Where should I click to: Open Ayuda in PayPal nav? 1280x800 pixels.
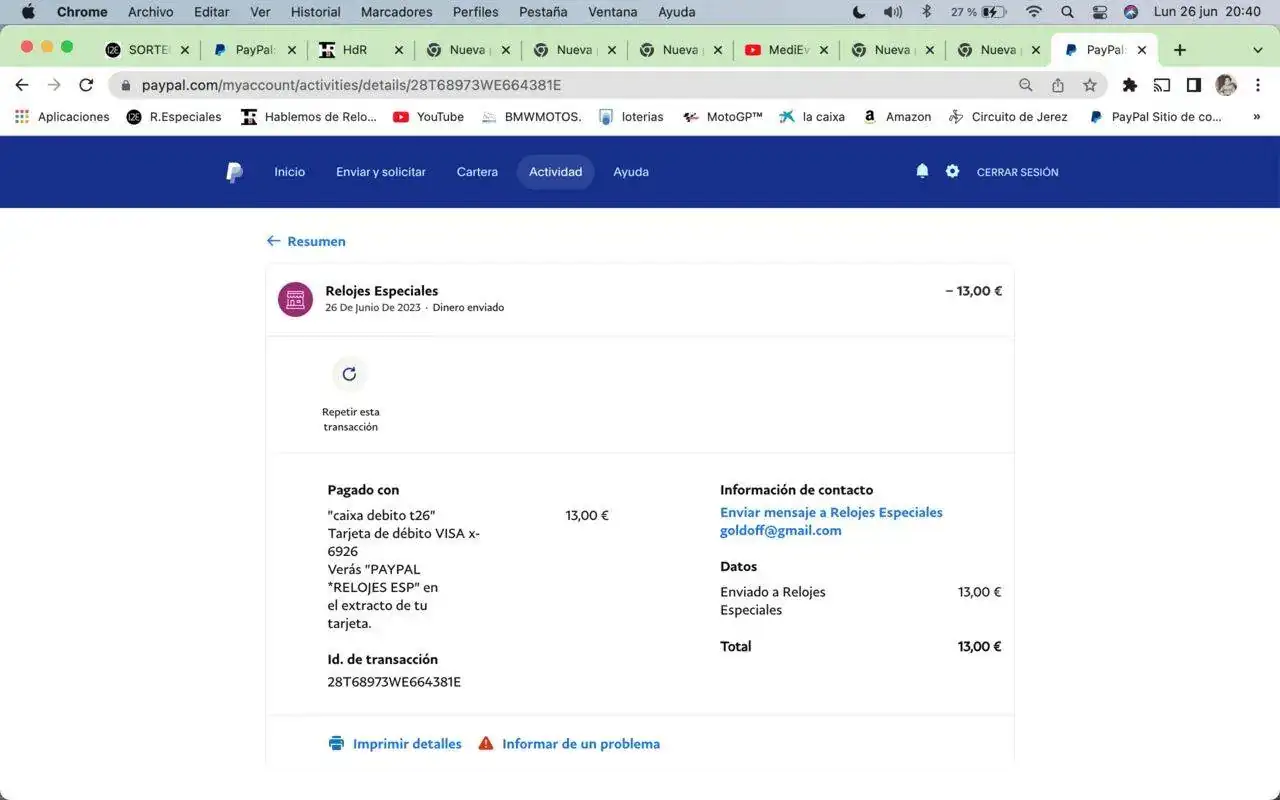[631, 172]
